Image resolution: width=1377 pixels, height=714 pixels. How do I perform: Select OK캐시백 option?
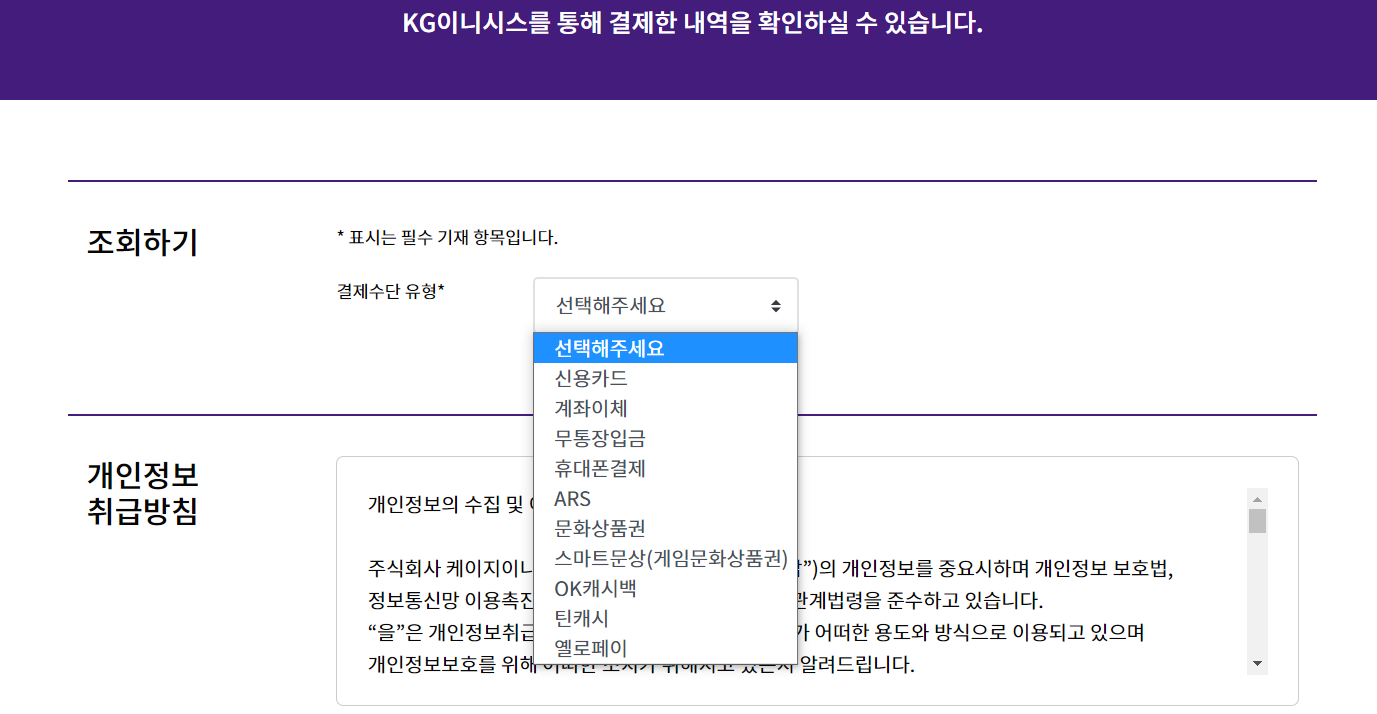(x=665, y=588)
